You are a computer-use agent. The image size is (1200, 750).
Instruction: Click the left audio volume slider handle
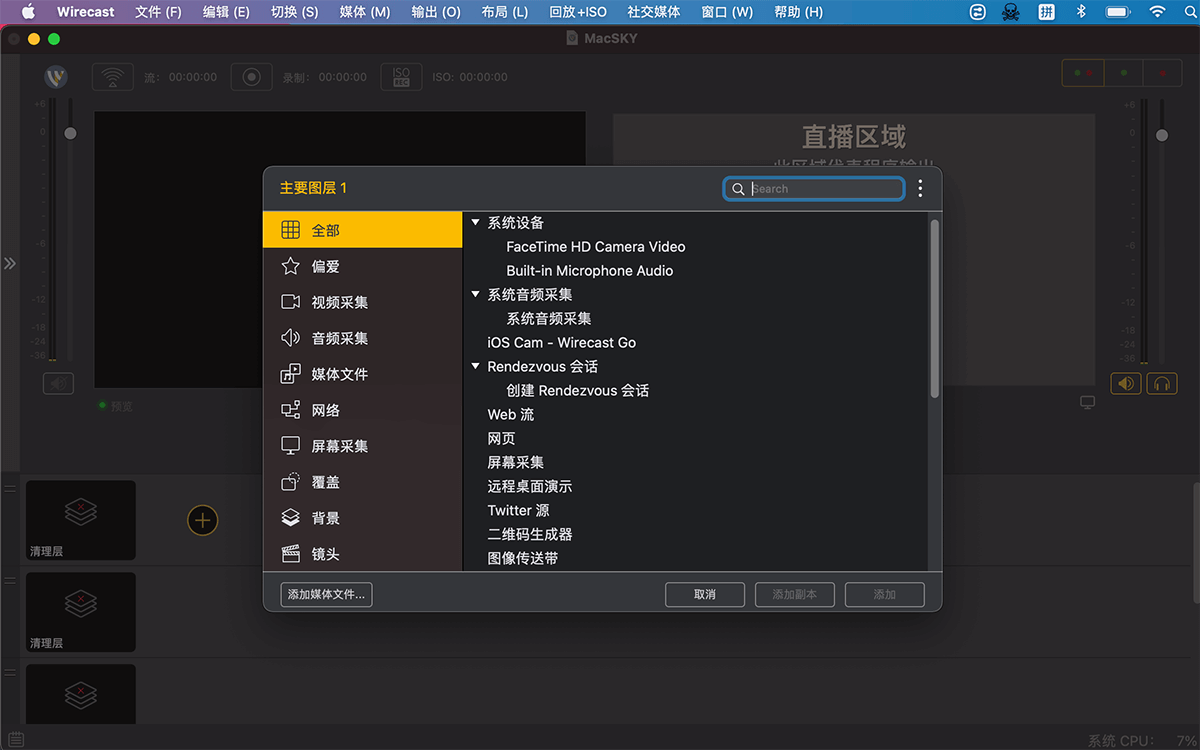point(70,133)
